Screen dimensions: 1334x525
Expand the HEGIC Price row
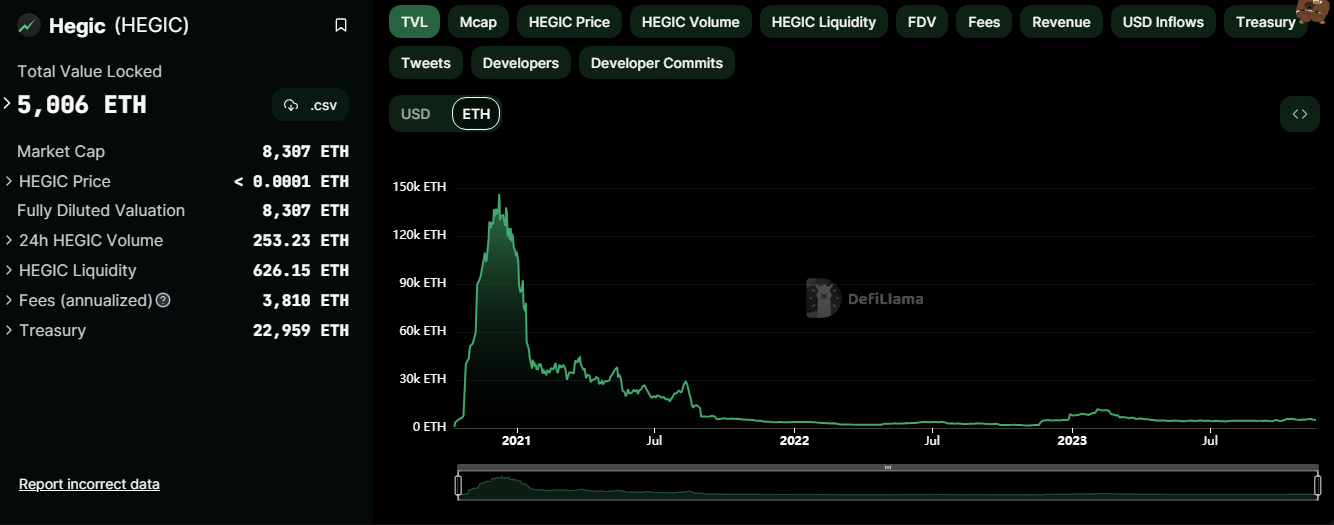tap(9, 181)
